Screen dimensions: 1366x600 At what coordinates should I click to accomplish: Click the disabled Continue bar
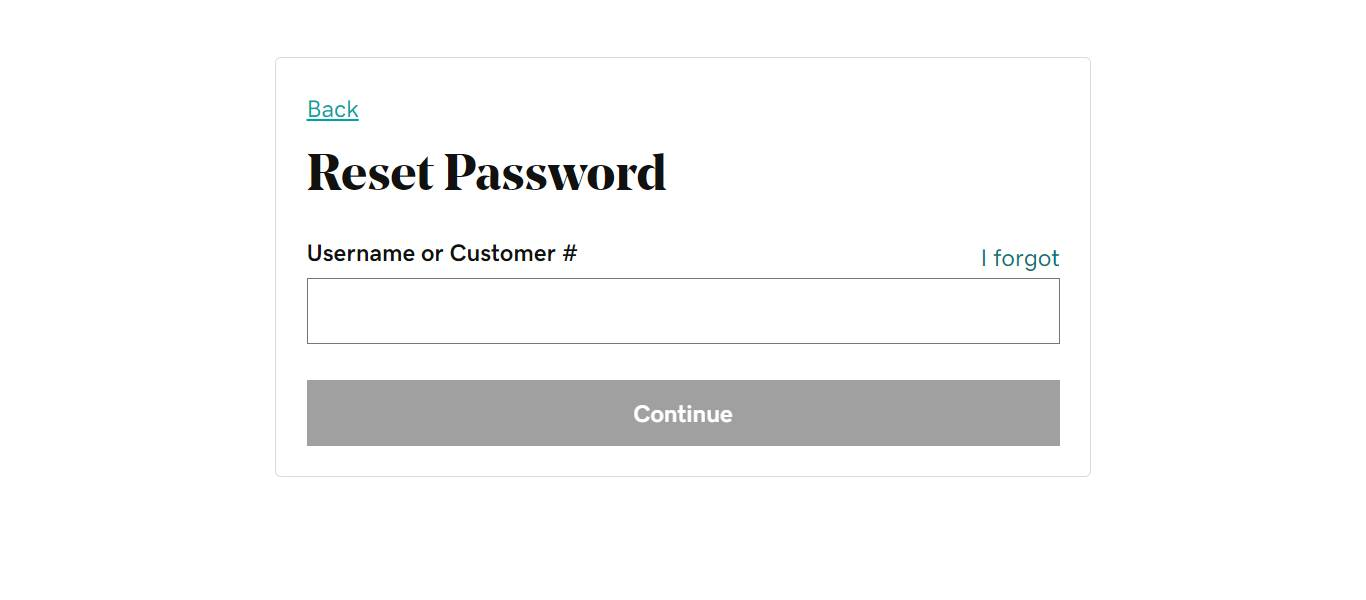click(683, 413)
